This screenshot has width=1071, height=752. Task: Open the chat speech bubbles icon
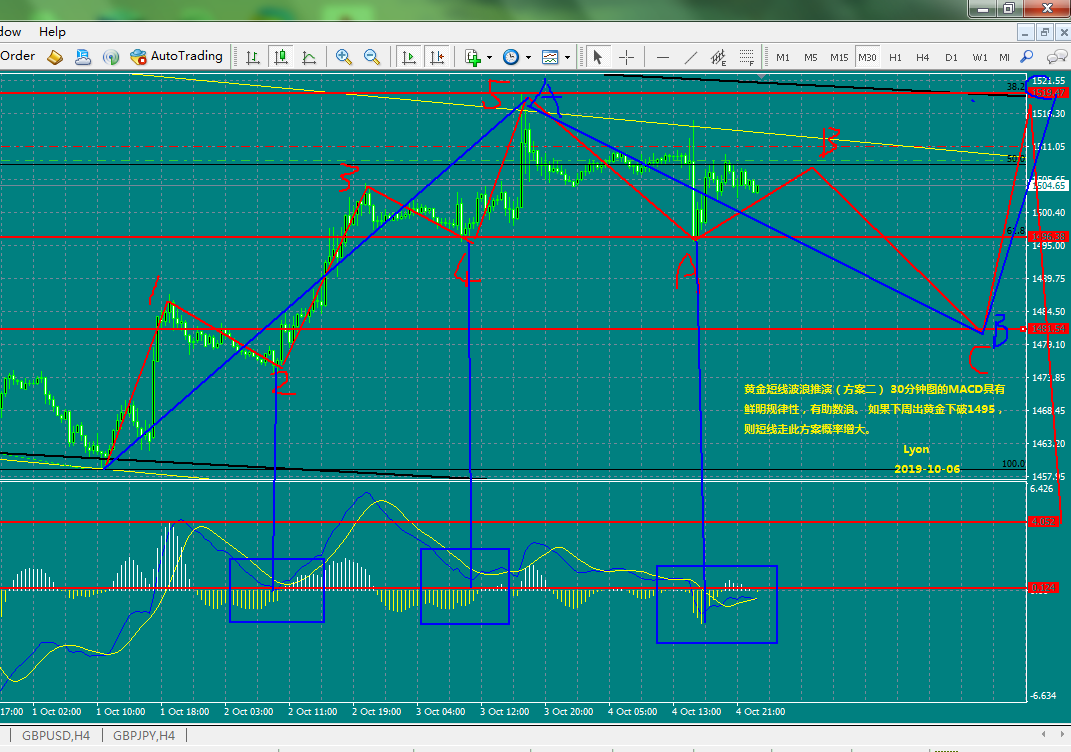coord(1056,57)
